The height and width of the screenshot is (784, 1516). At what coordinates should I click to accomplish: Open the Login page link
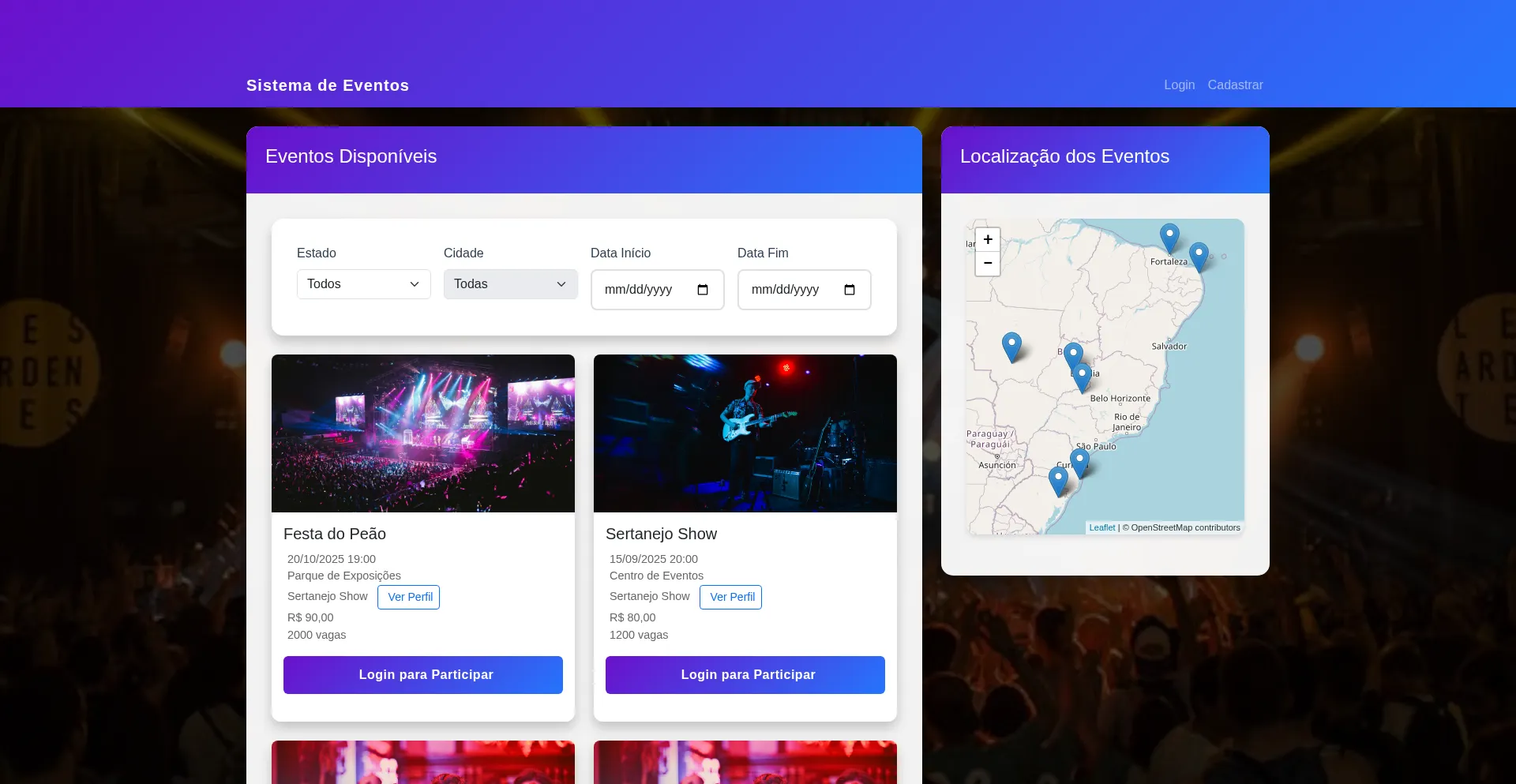click(1179, 85)
